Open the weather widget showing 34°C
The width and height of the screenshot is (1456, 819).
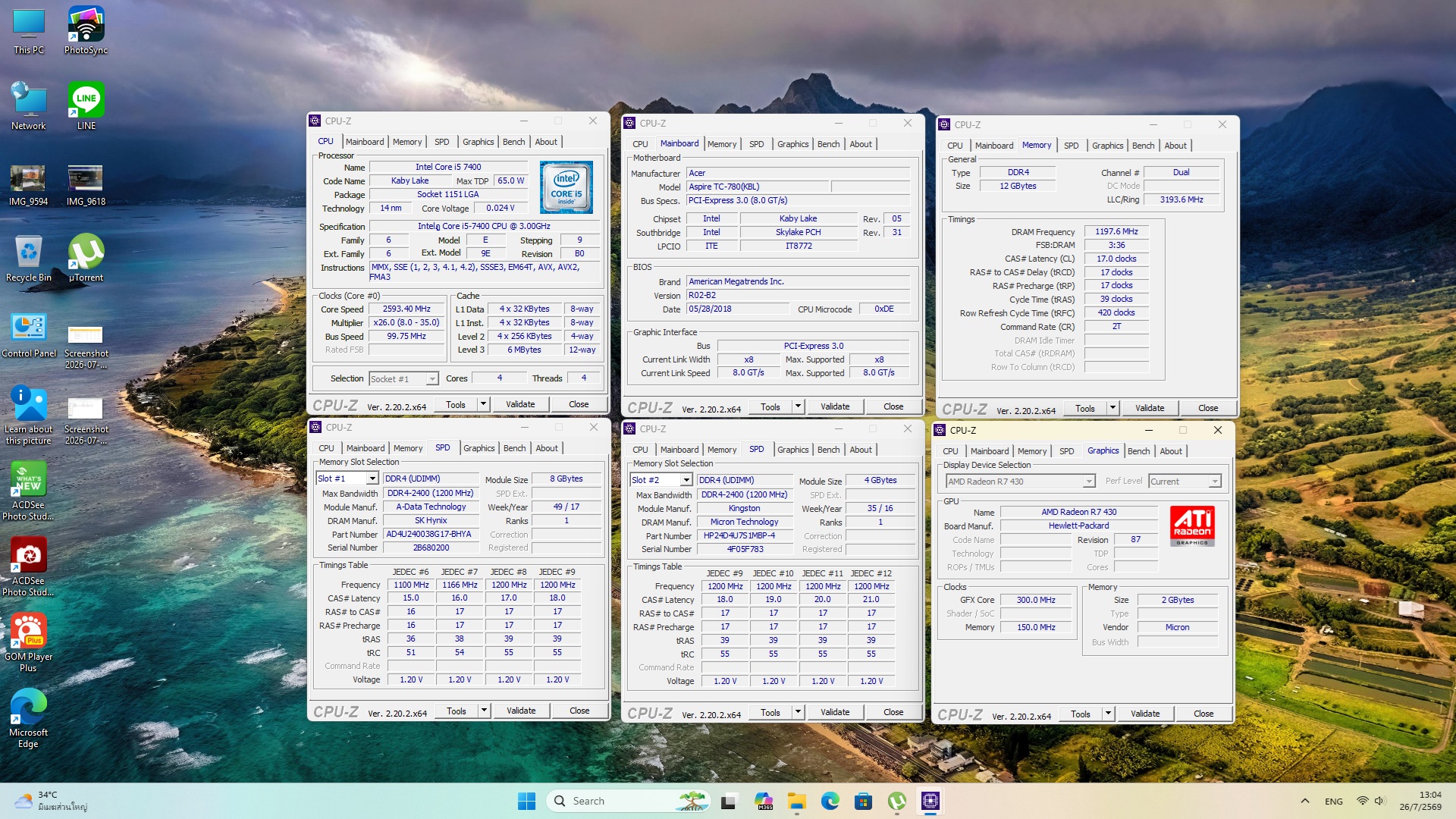[x=52, y=801]
